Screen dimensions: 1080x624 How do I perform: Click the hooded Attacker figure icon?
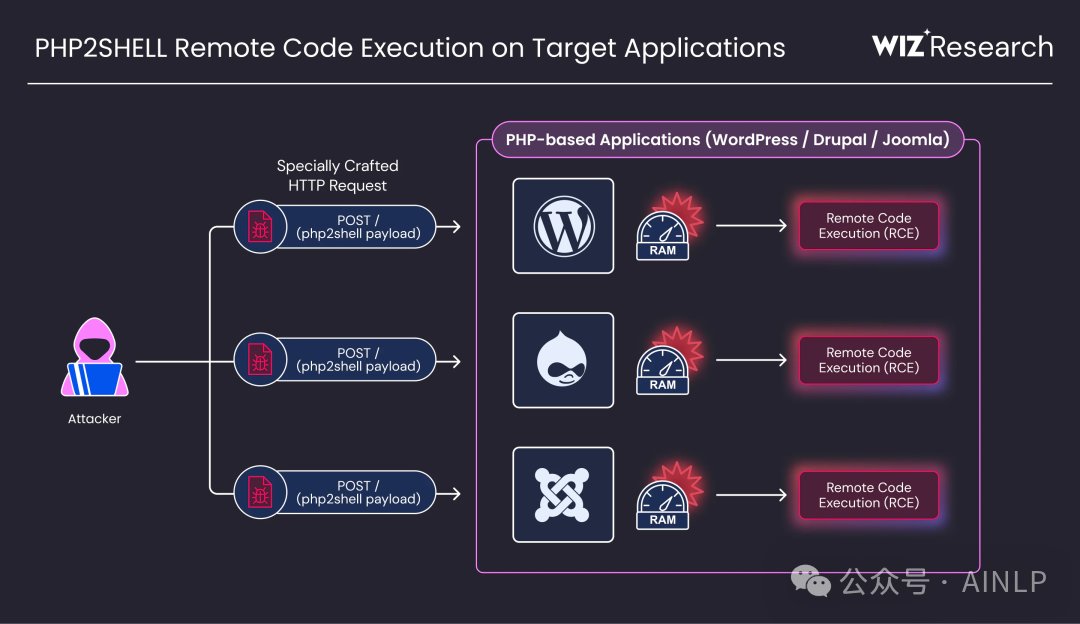pyautogui.click(x=94, y=357)
